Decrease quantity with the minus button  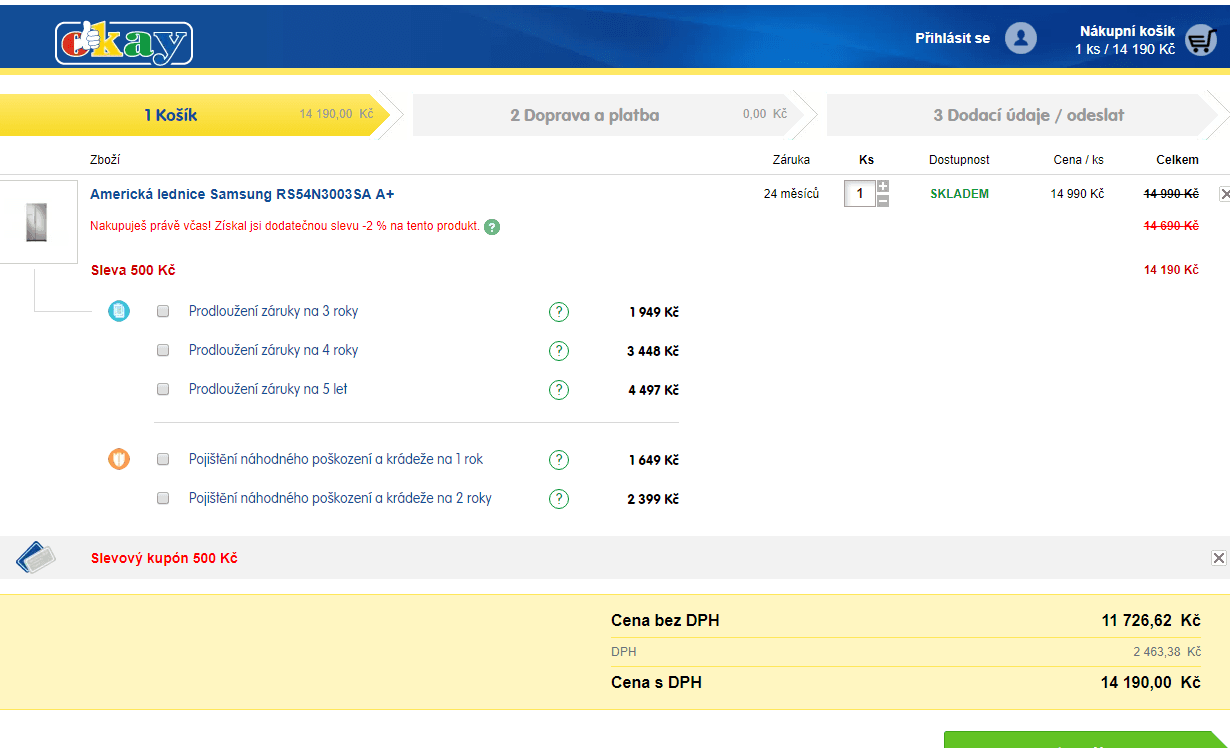(883, 200)
